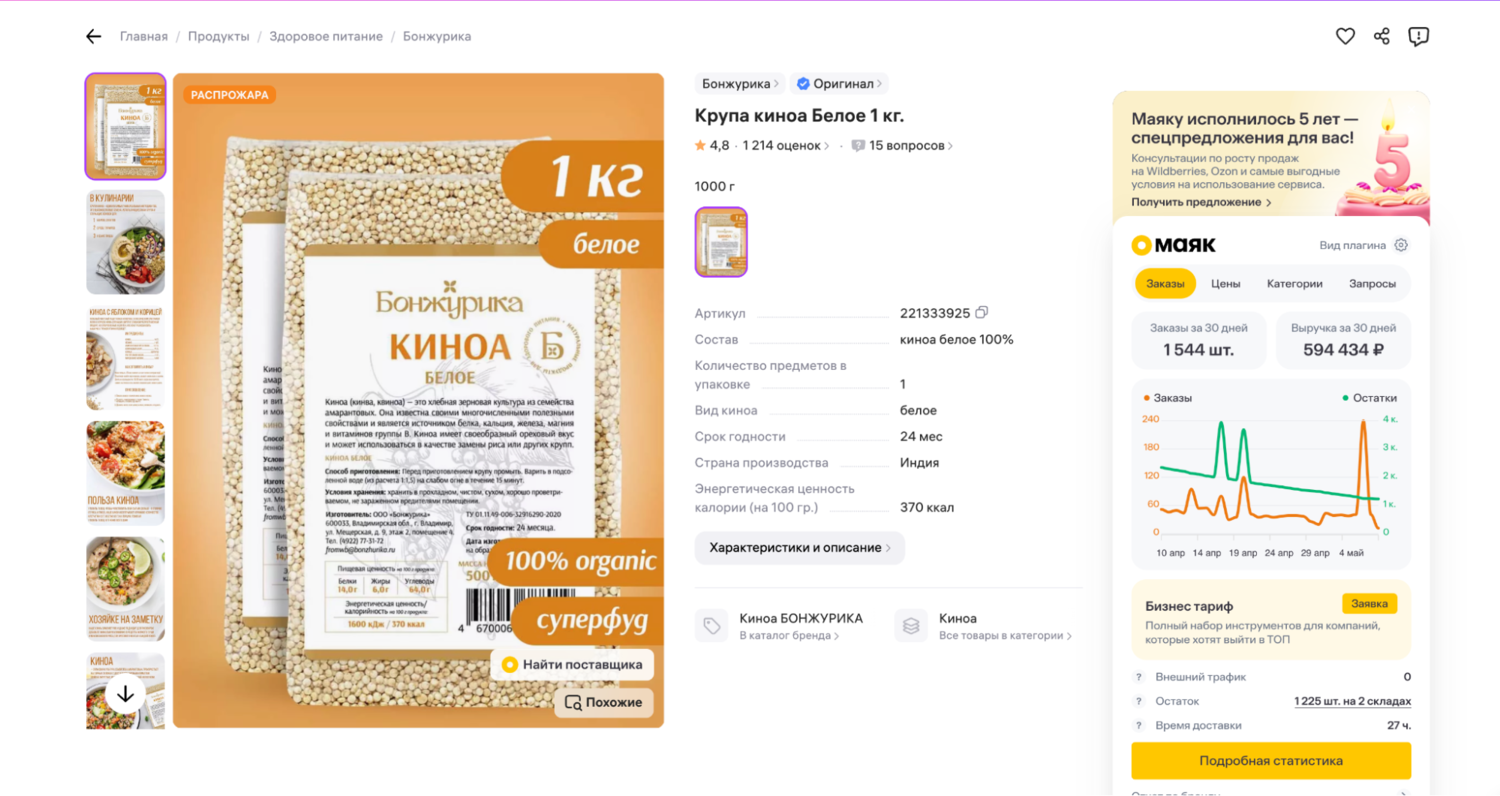Open the report feedback icon
This screenshot has height=796, width=1500.
pyautogui.click(x=1418, y=36)
